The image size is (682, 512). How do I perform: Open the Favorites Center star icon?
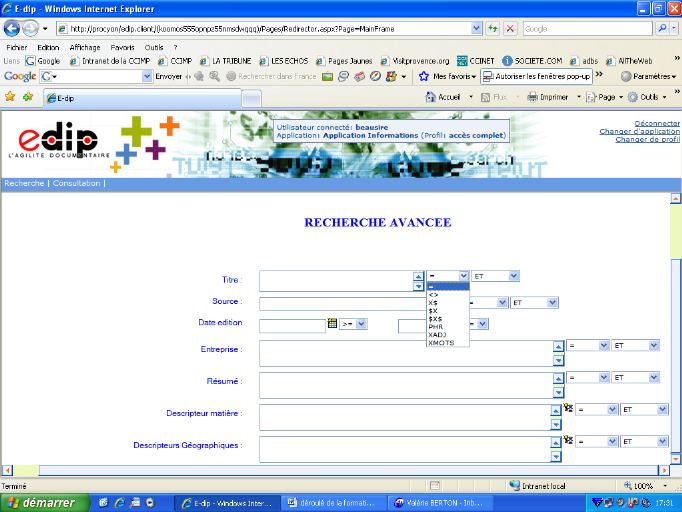point(10,97)
